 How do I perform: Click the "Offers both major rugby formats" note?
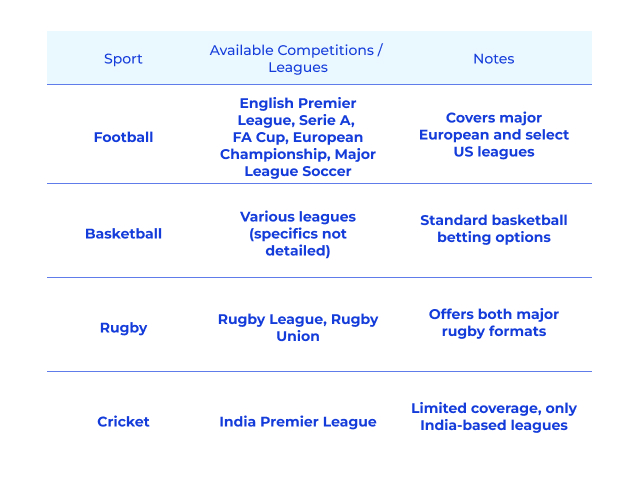coord(493,323)
